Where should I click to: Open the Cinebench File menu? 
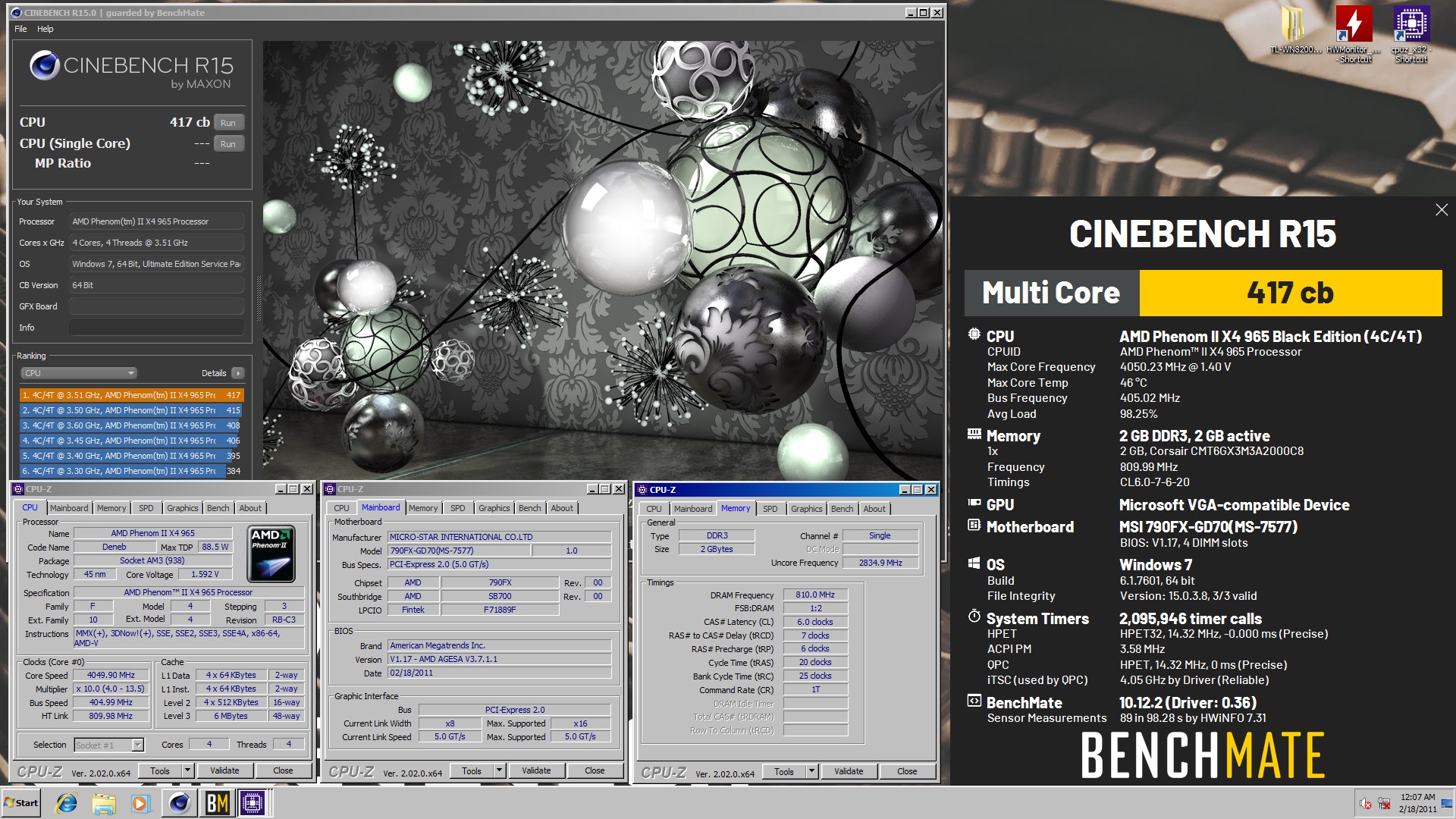tap(20, 29)
